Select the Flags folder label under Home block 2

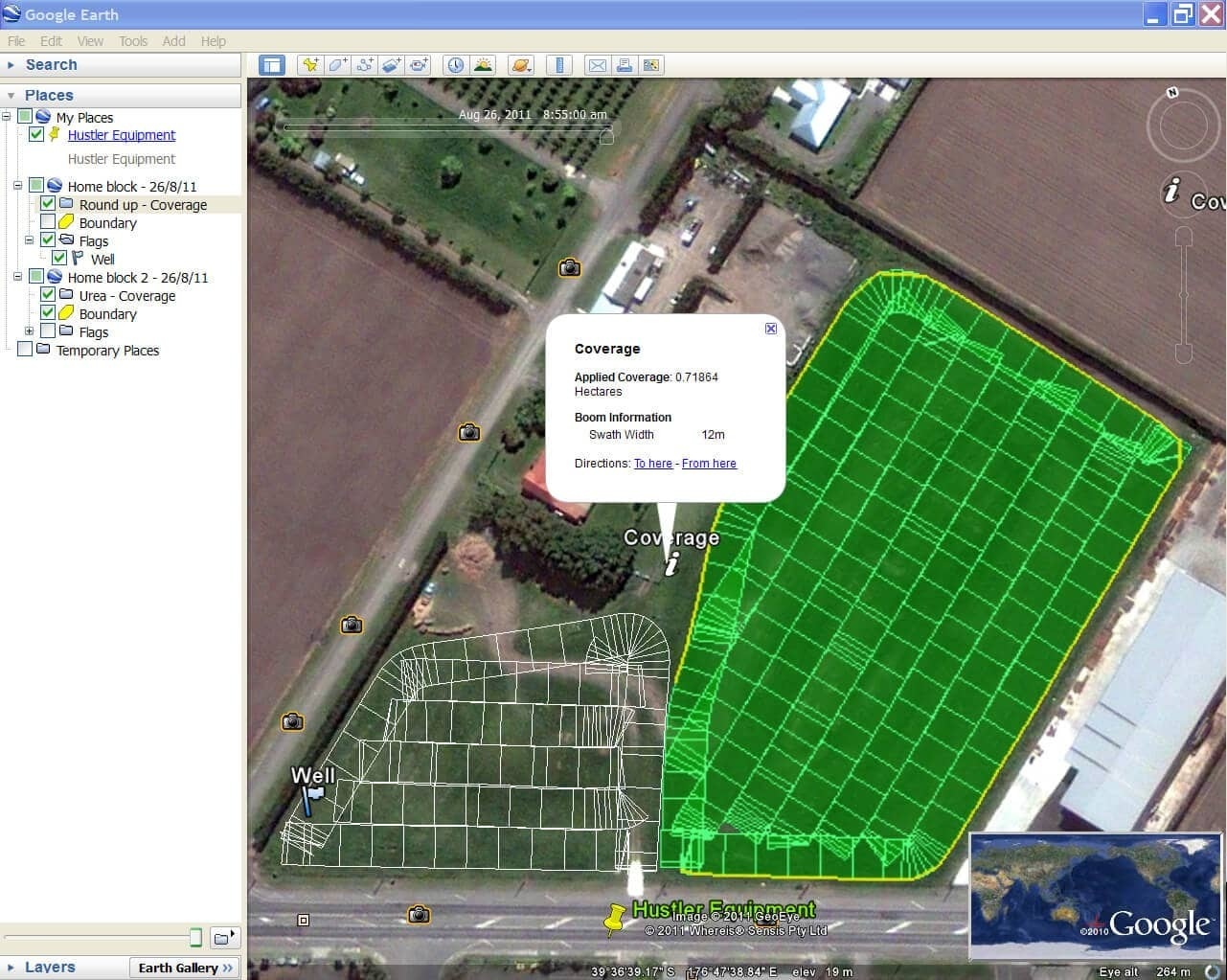pyautogui.click(x=94, y=332)
